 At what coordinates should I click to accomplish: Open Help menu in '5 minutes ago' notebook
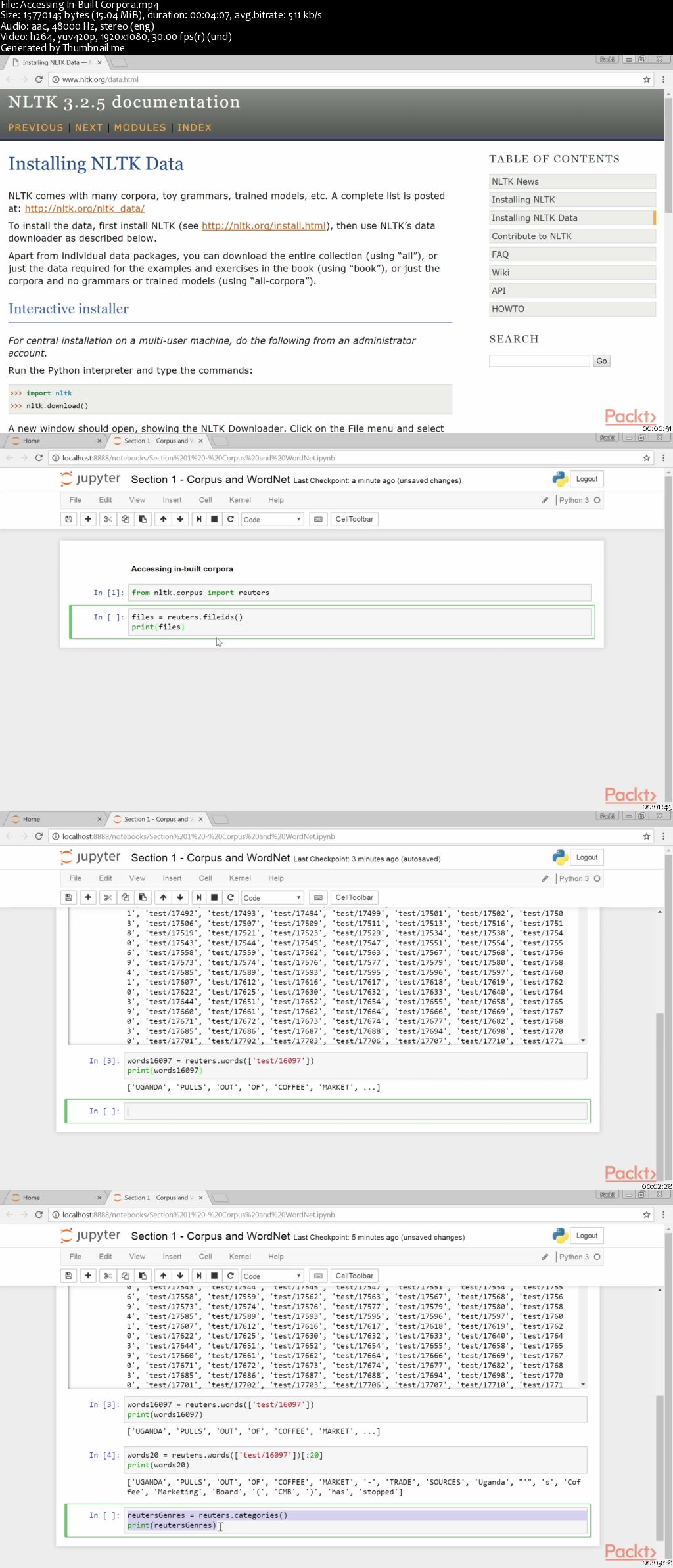coord(276,1257)
